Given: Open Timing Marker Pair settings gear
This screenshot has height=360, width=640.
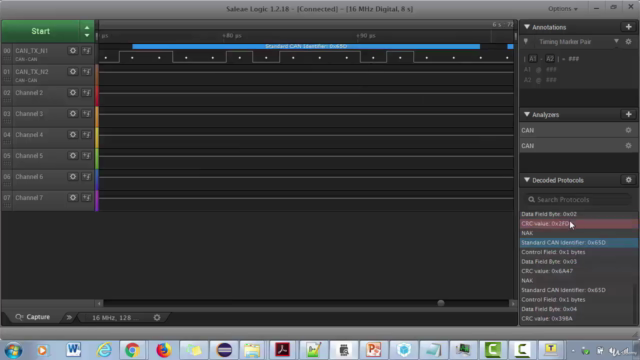Looking at the screenshot, I should coord(629,42).
